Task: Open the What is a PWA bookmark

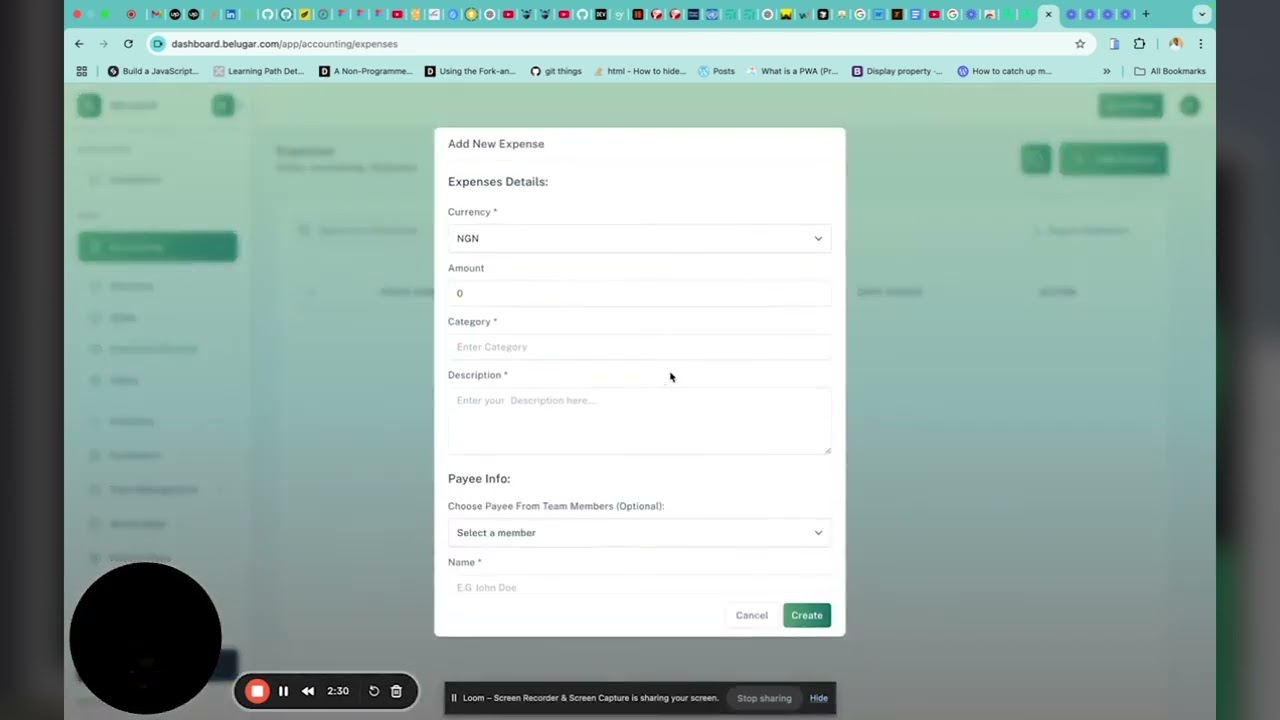Action: [793, 71]
